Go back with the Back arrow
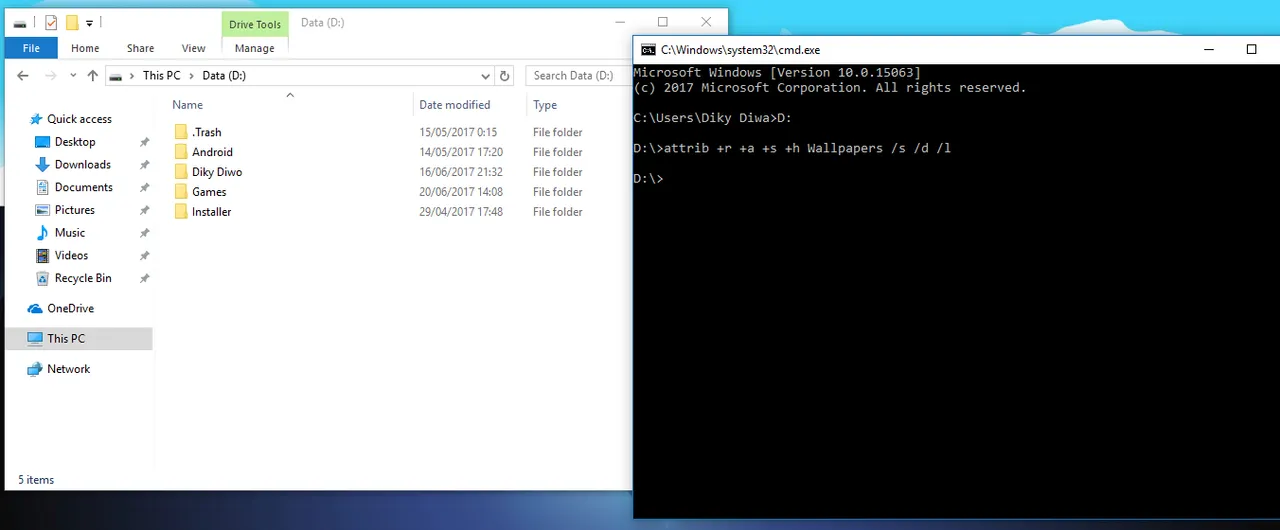1280x530 pixels. pyautogui.click(x=23, y=75)
